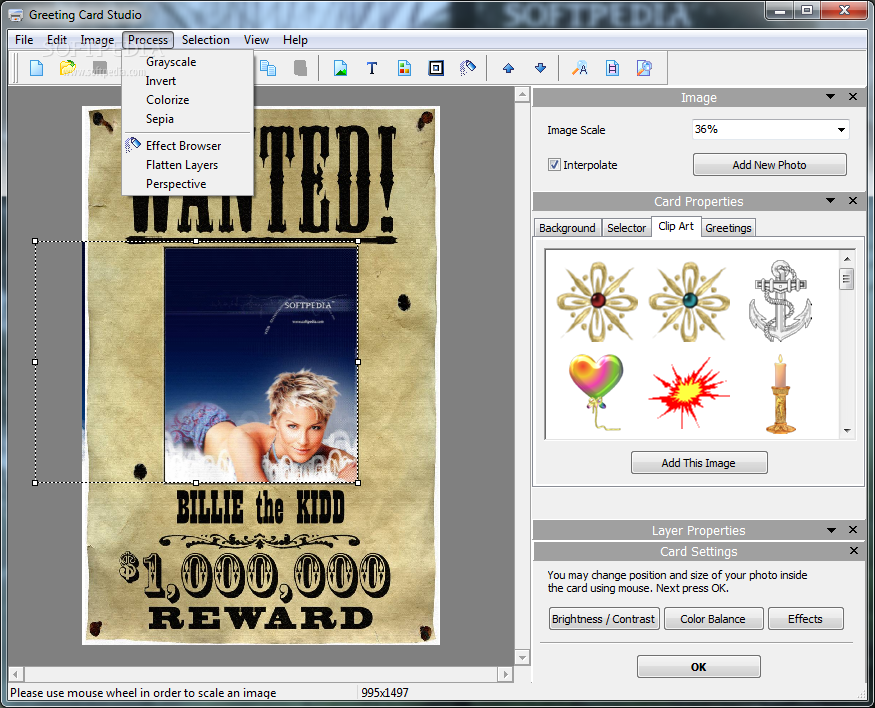
Task: Close the Layer Properties panel
Action: 853,529
